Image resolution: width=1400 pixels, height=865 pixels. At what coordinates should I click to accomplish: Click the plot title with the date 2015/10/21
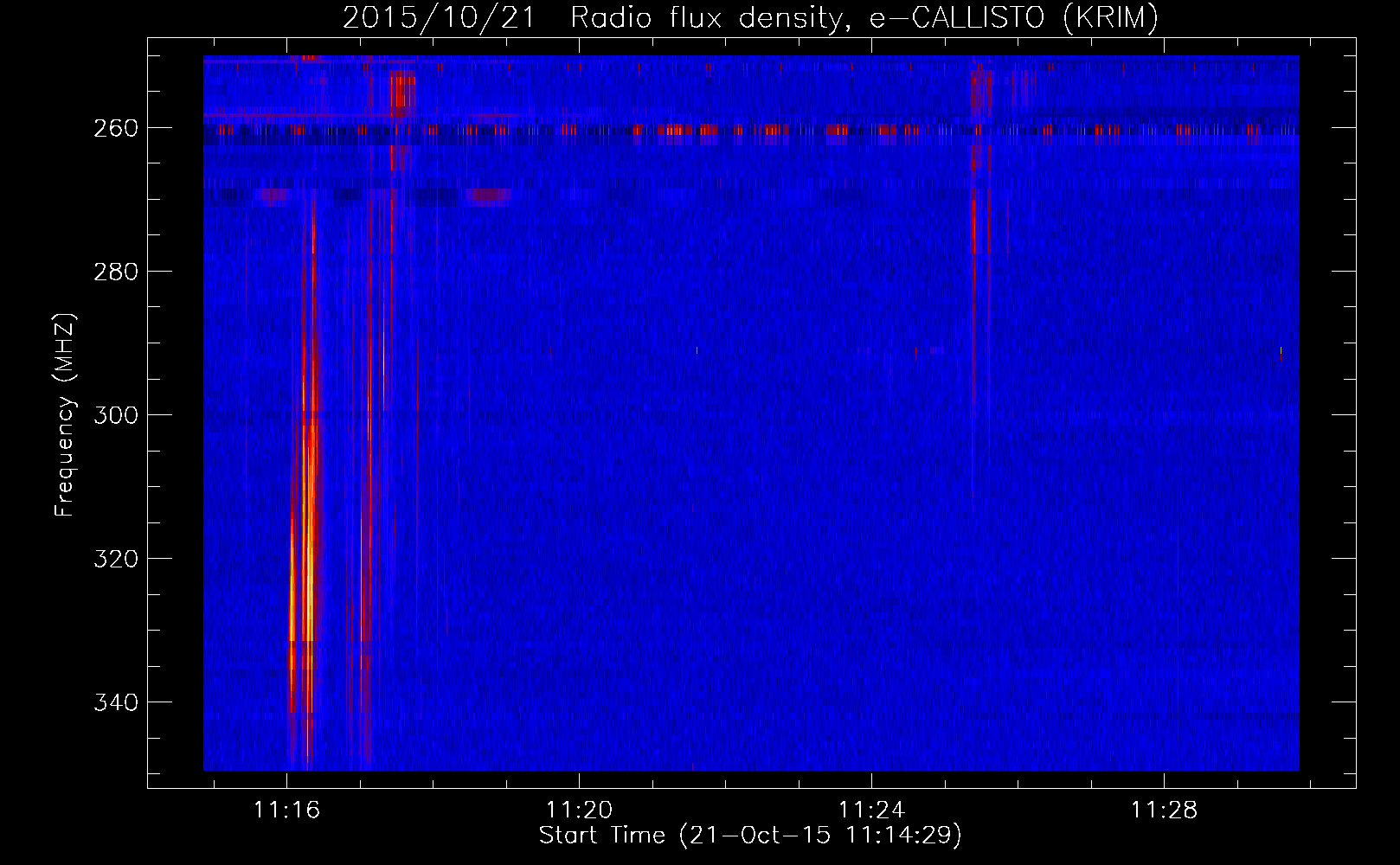click(750, 18)
